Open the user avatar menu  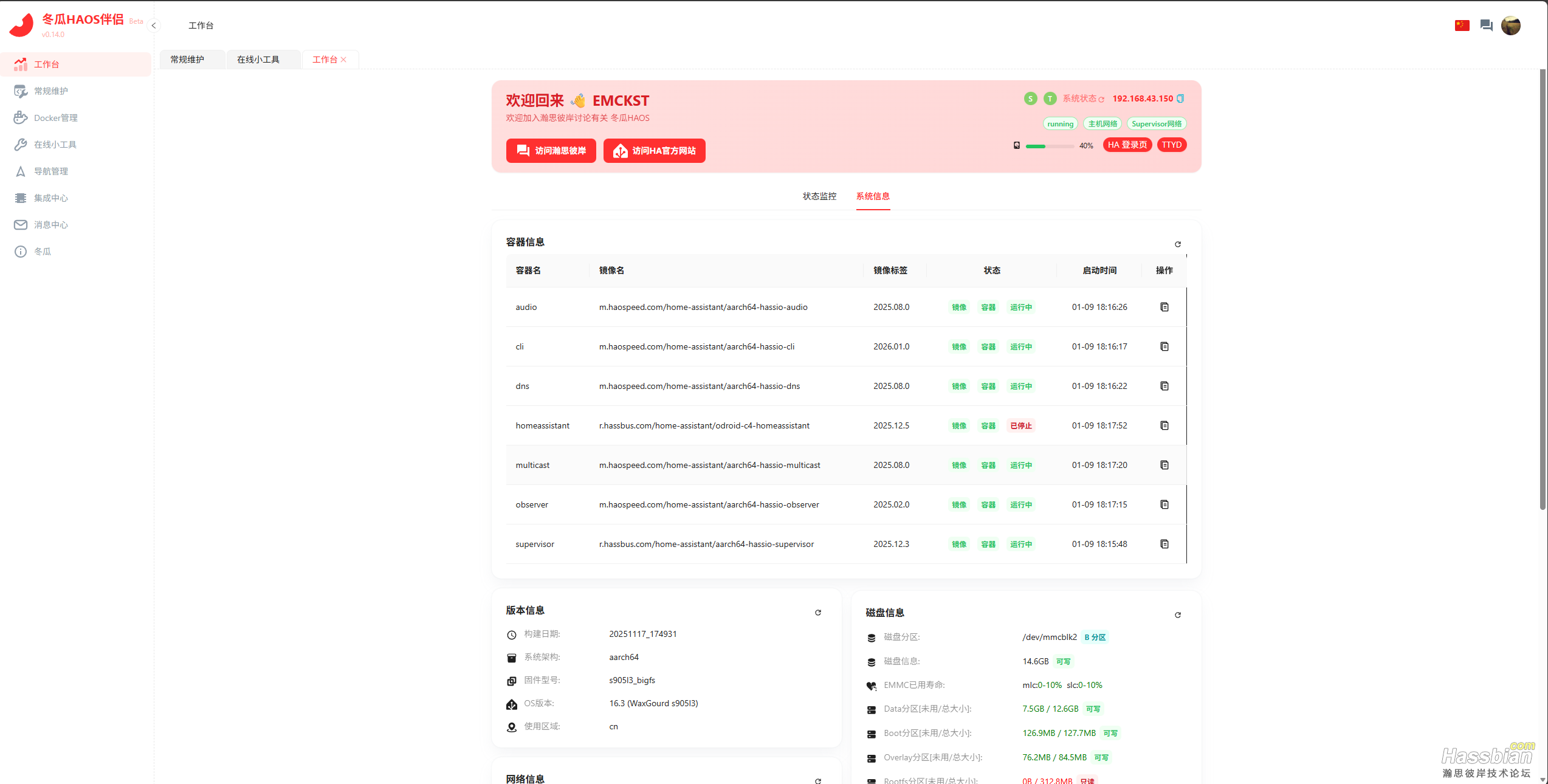1510,26
